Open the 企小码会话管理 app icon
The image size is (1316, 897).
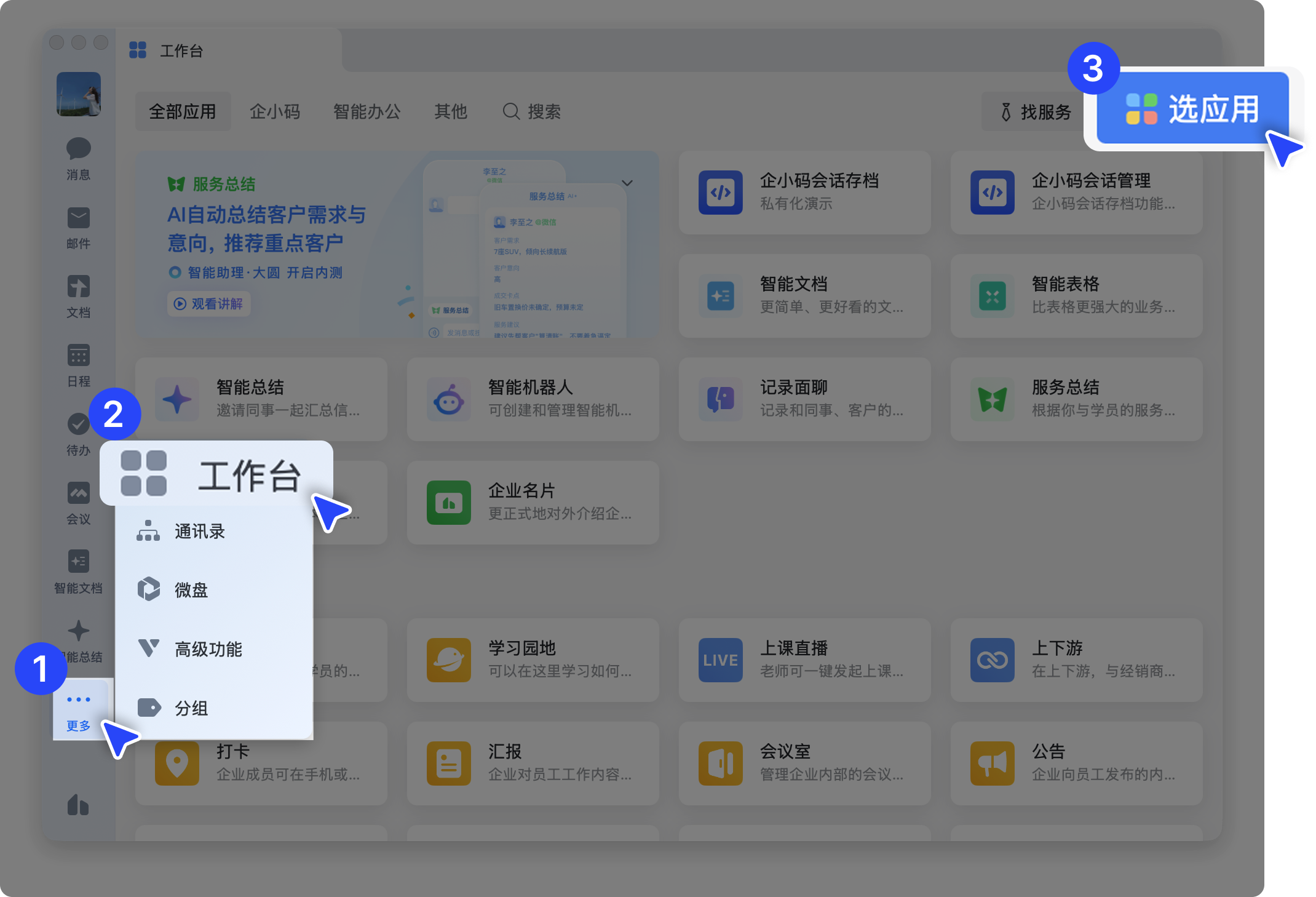[x=993, y=193]
